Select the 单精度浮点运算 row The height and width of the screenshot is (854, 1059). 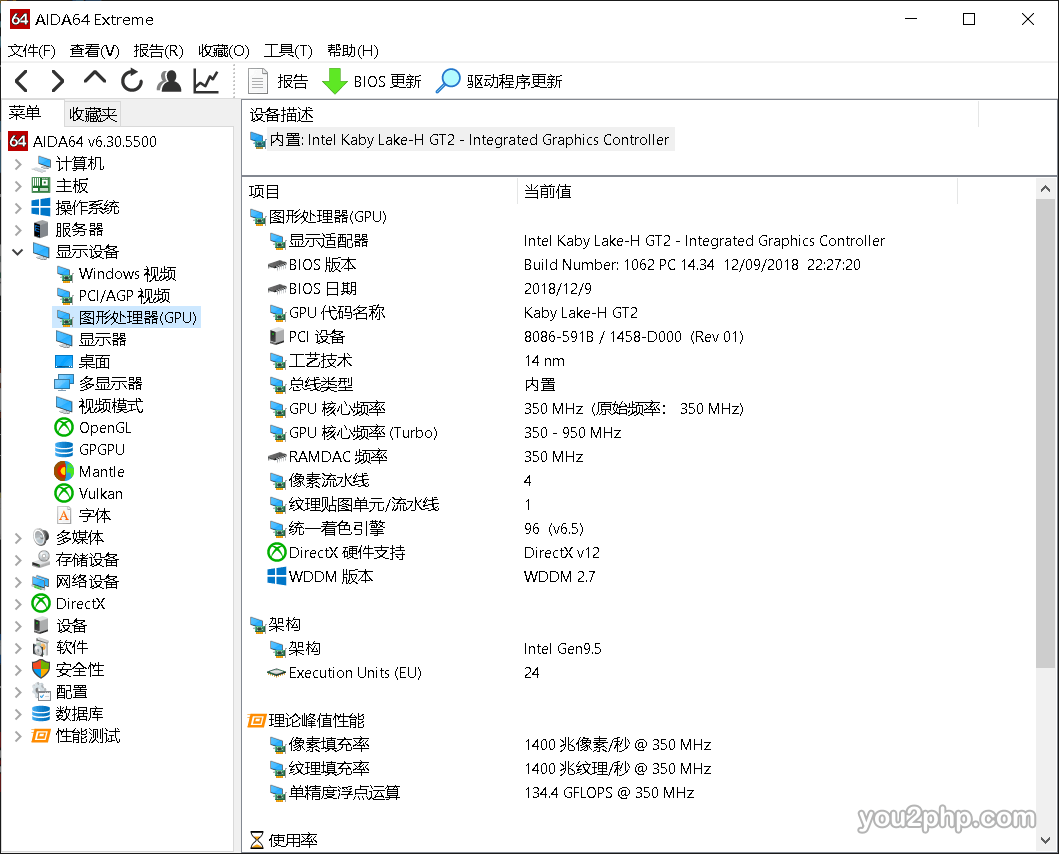tap(481, 793)
